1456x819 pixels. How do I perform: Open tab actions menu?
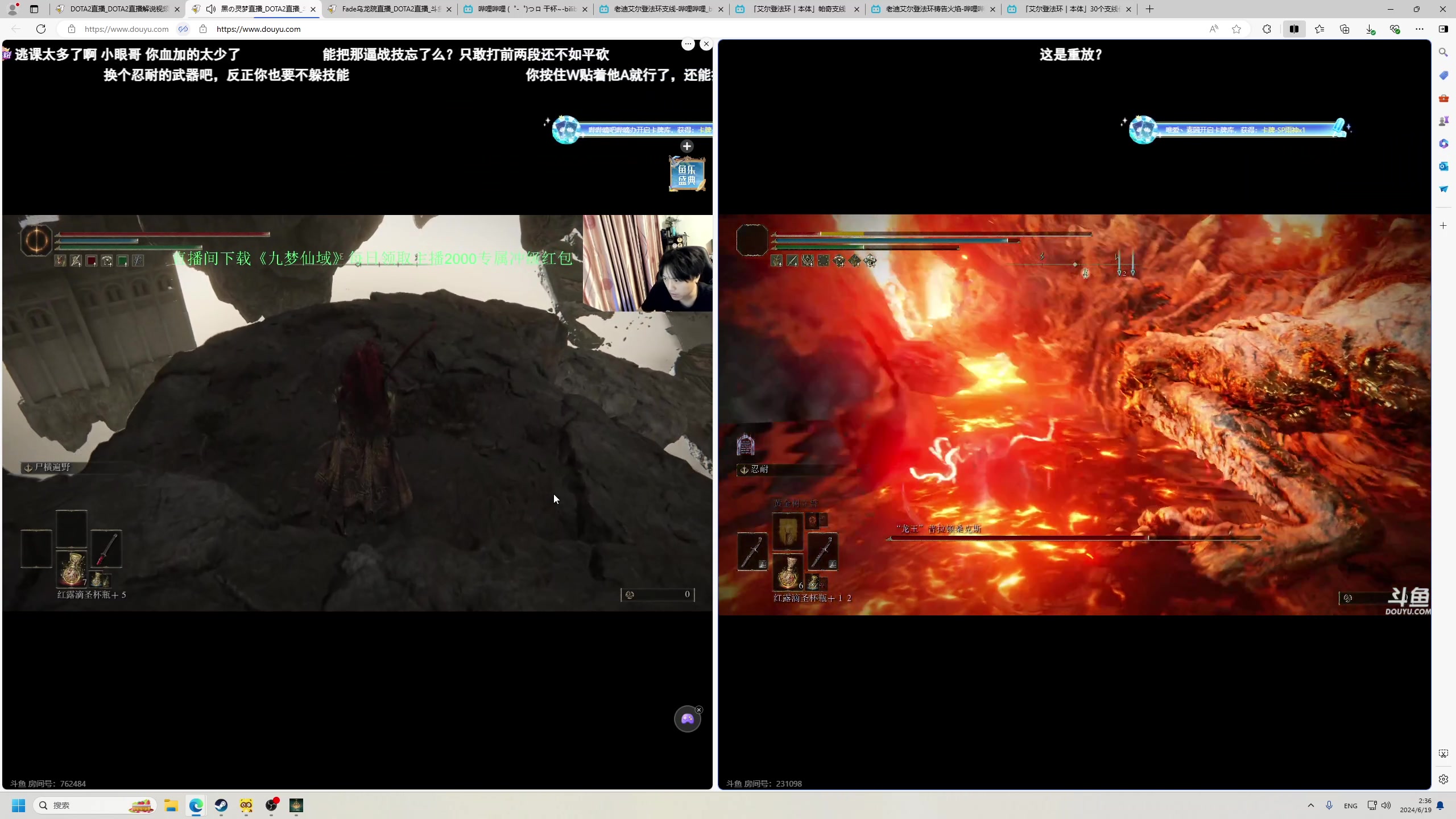tap(34, 9)
